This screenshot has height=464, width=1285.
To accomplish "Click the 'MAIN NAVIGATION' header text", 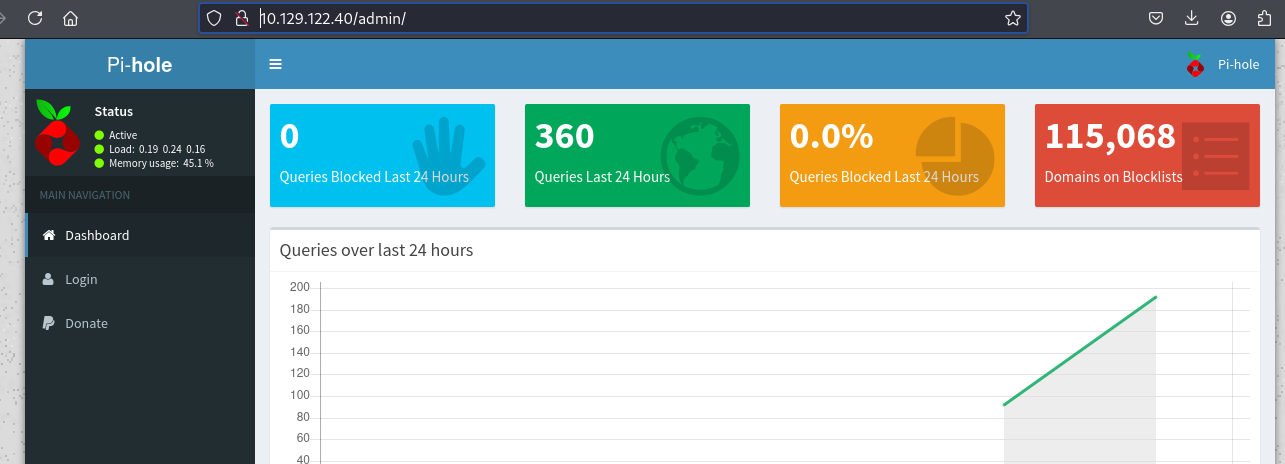I will click(x=85, y=195).
